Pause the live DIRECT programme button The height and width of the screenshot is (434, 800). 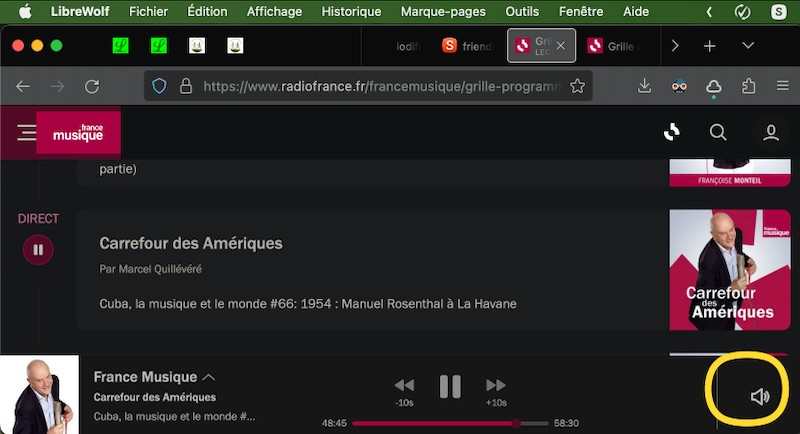click(38, 250)
